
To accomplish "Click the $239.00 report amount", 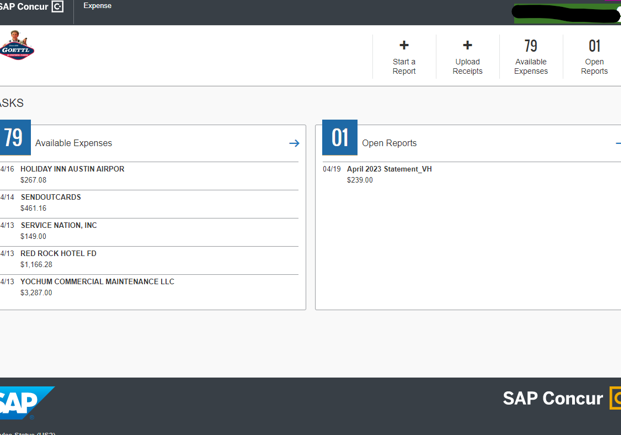I will tap(360, 180).
